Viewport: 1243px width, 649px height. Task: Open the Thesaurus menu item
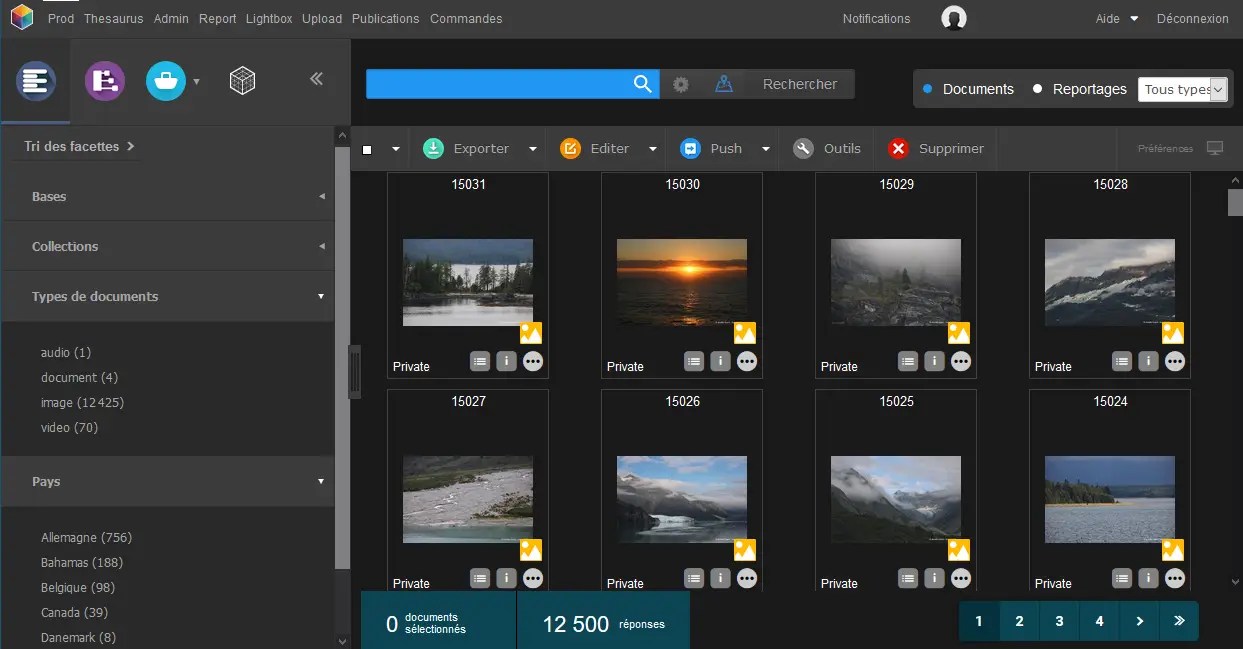pos(113,18)
